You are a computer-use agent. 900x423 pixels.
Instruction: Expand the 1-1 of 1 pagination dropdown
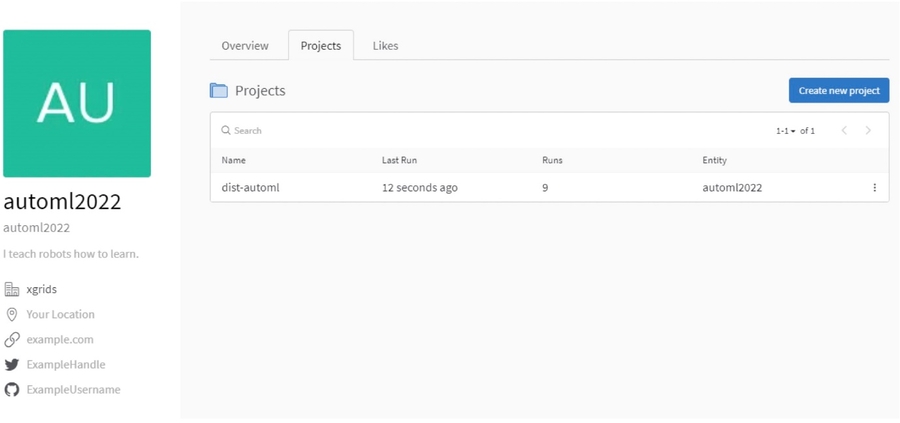point(787,131)
